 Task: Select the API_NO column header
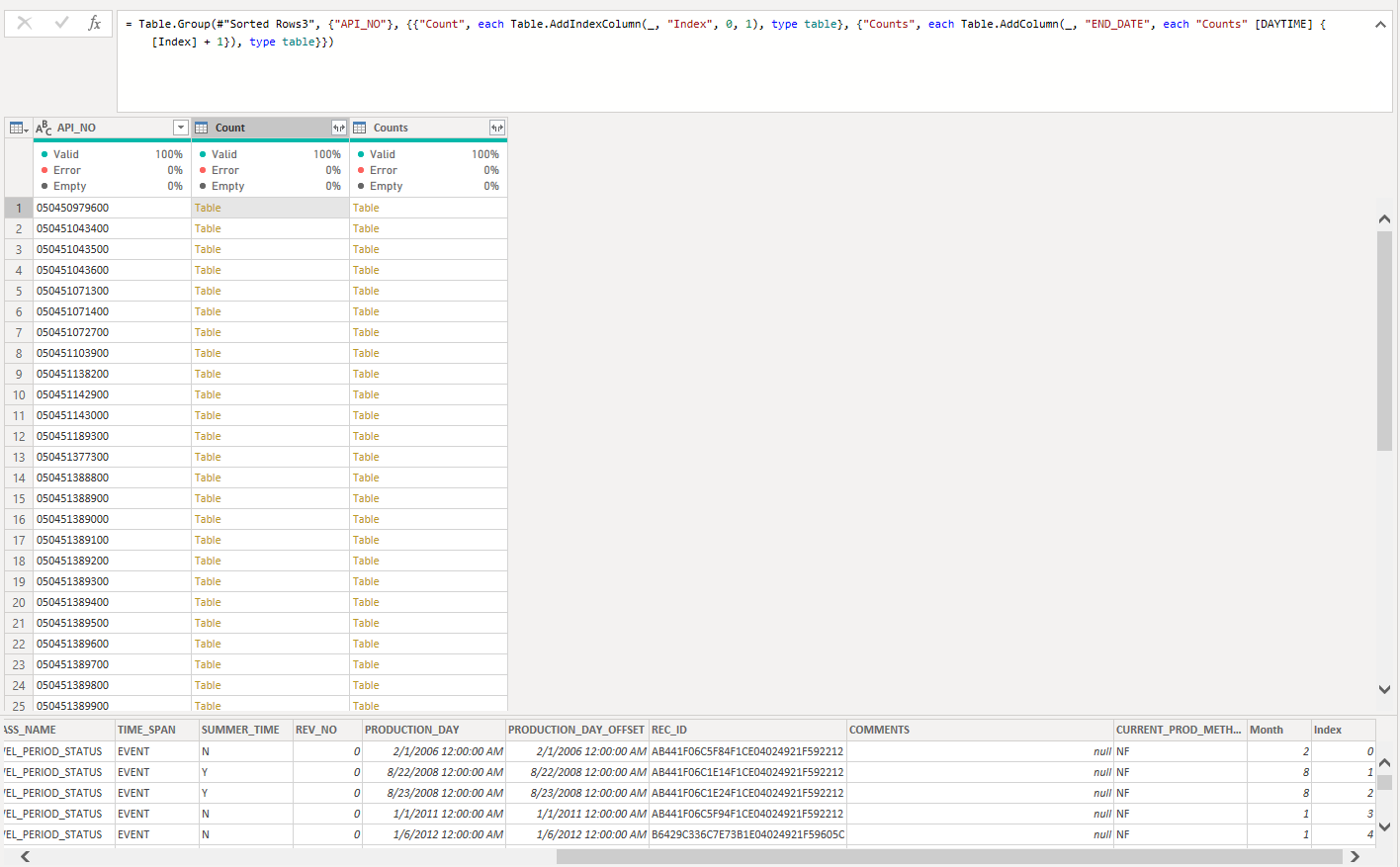coord(112,128)
